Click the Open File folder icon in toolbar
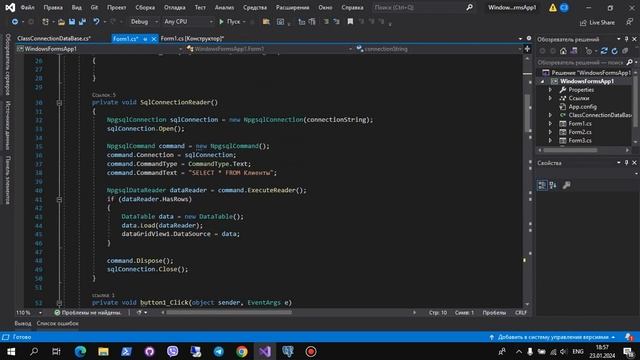Image resolution: width=640 pixels, height=360 pixels. pos(61,22)
